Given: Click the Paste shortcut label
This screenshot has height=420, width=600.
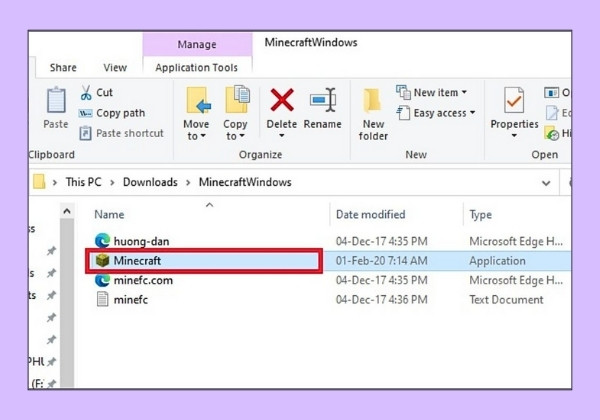Looking at the screenshot, I should click(130, 133).
